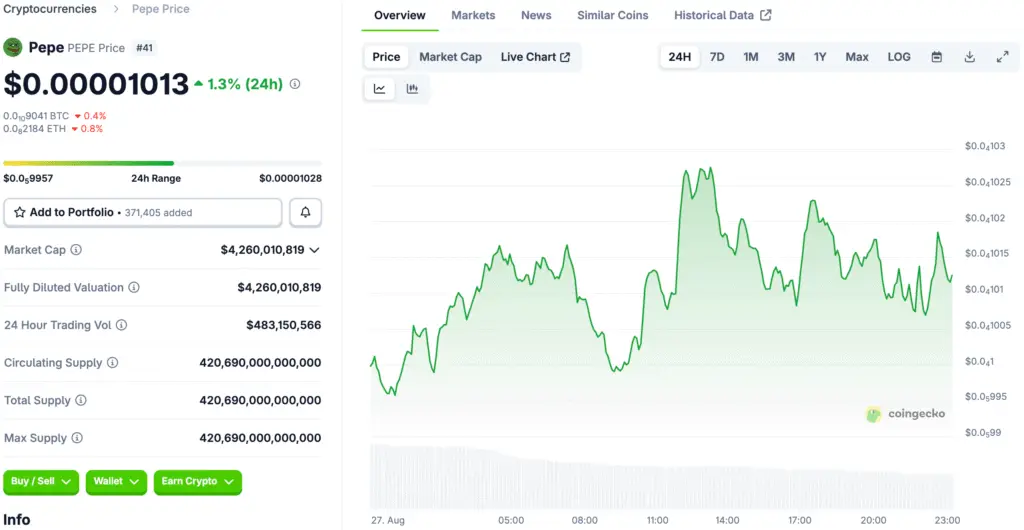Click the 14:00 time axis label
The height and width of the screenshot is (530, 1024).
click(728, 520)
